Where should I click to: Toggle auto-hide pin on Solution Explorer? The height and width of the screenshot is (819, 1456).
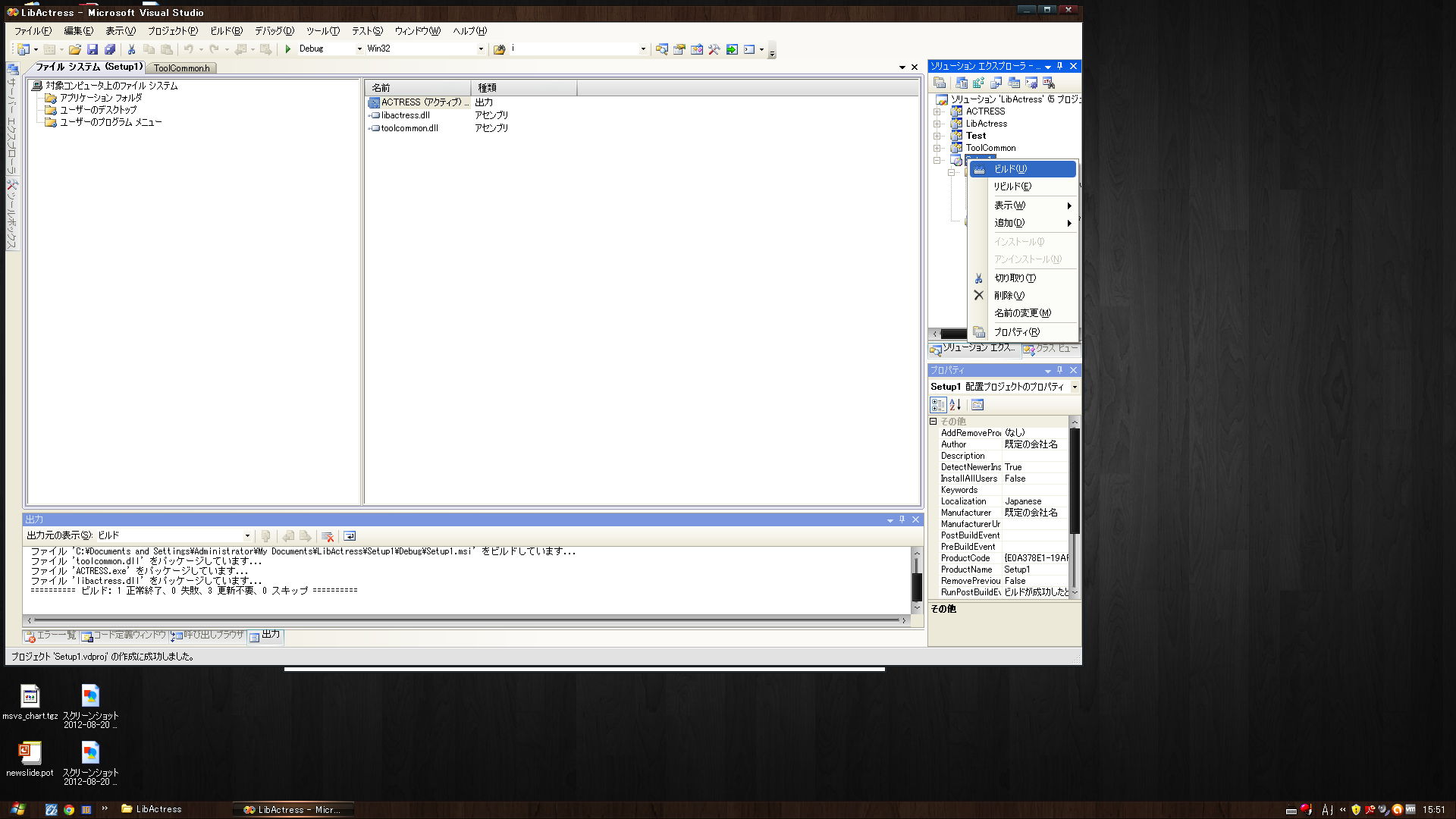click(1060, 66)
